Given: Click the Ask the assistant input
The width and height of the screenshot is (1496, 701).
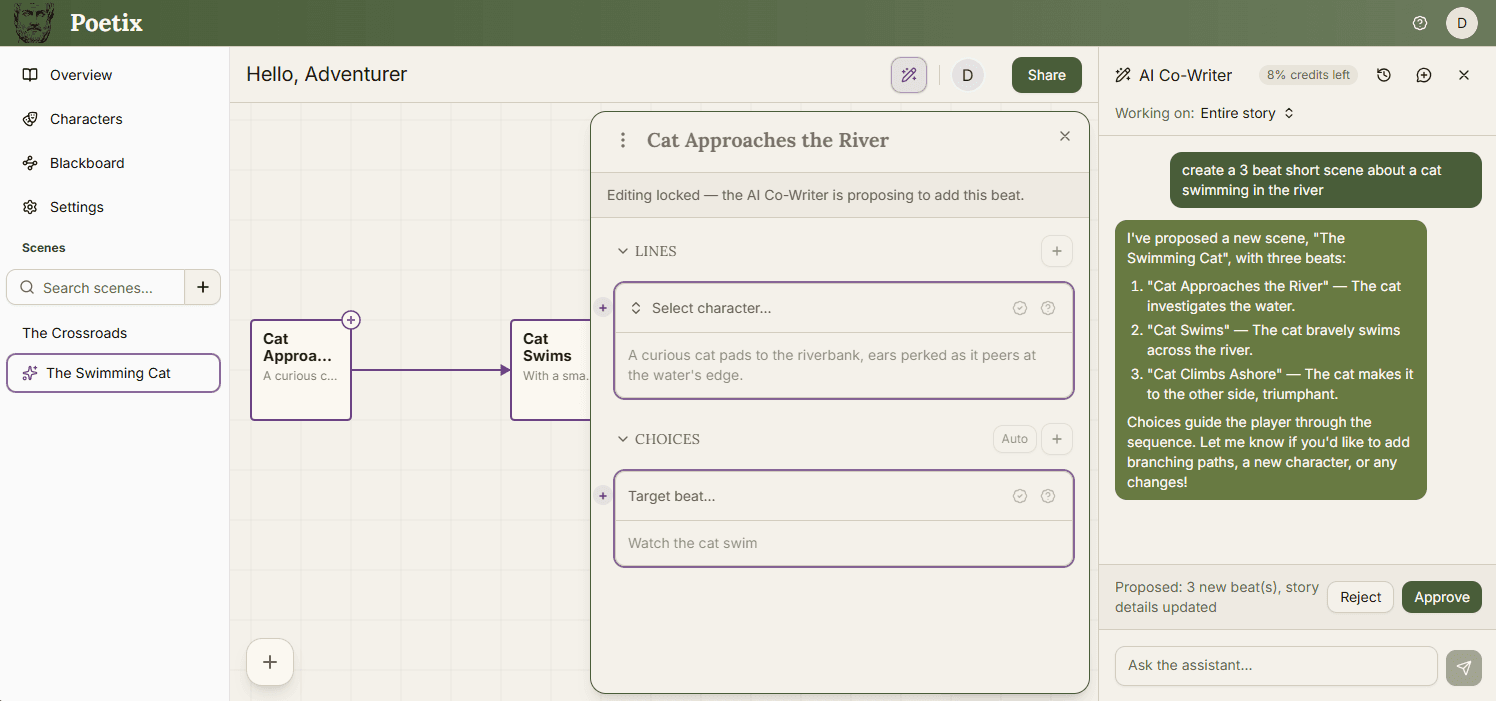Looking at the screenshot, I should point(1276,665).
